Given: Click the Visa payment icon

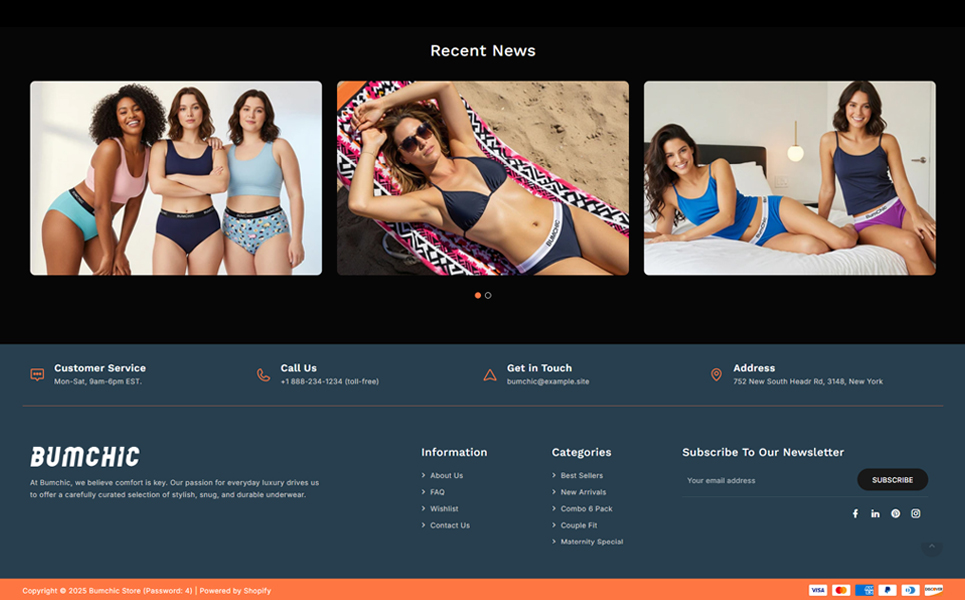Looking at the screenshot, I should click(x=817, y=590).
